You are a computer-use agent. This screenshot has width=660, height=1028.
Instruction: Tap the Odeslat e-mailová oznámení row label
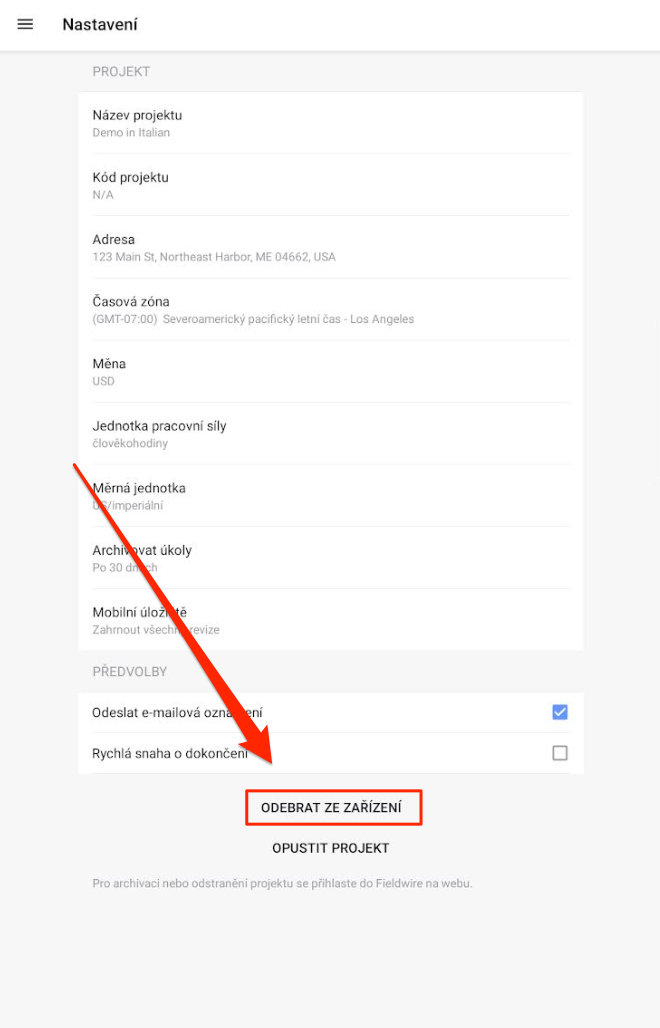178,713
